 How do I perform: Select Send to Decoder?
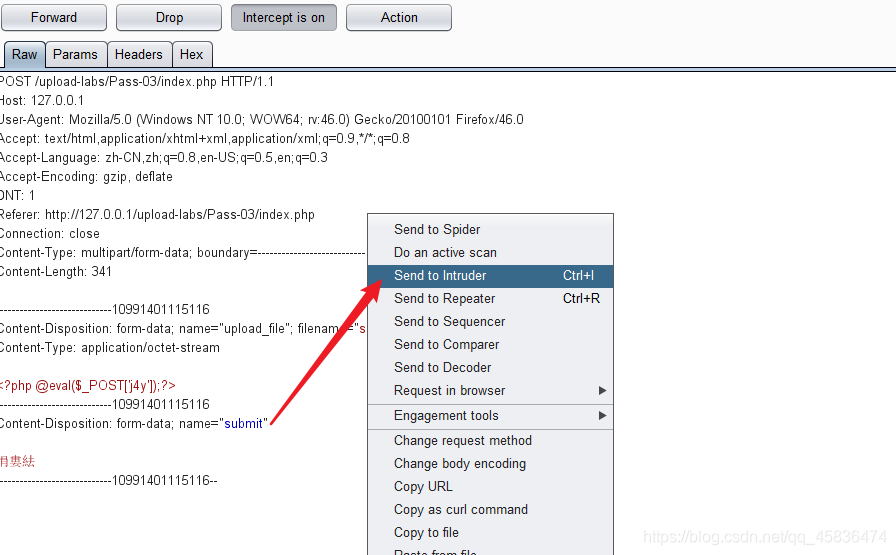click(490, 368)
